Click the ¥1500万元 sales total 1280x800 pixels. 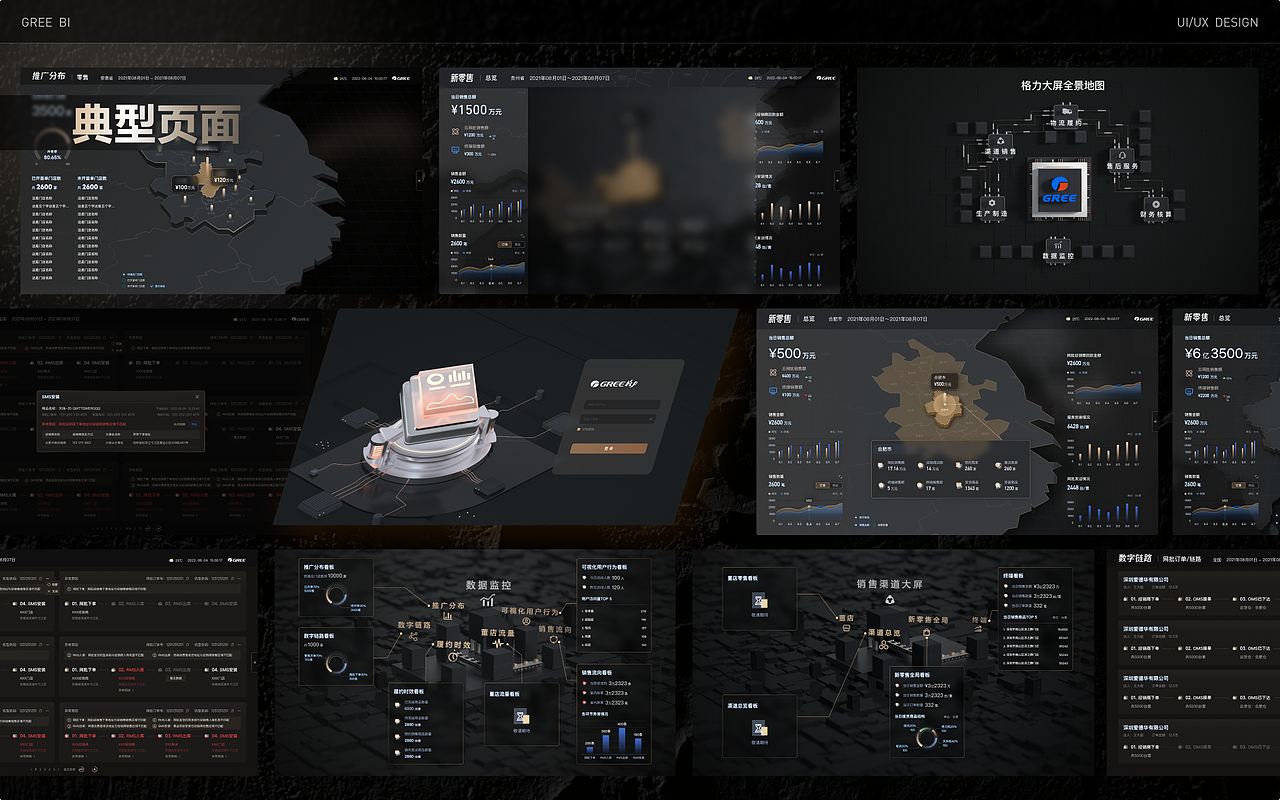coord(476,110)
